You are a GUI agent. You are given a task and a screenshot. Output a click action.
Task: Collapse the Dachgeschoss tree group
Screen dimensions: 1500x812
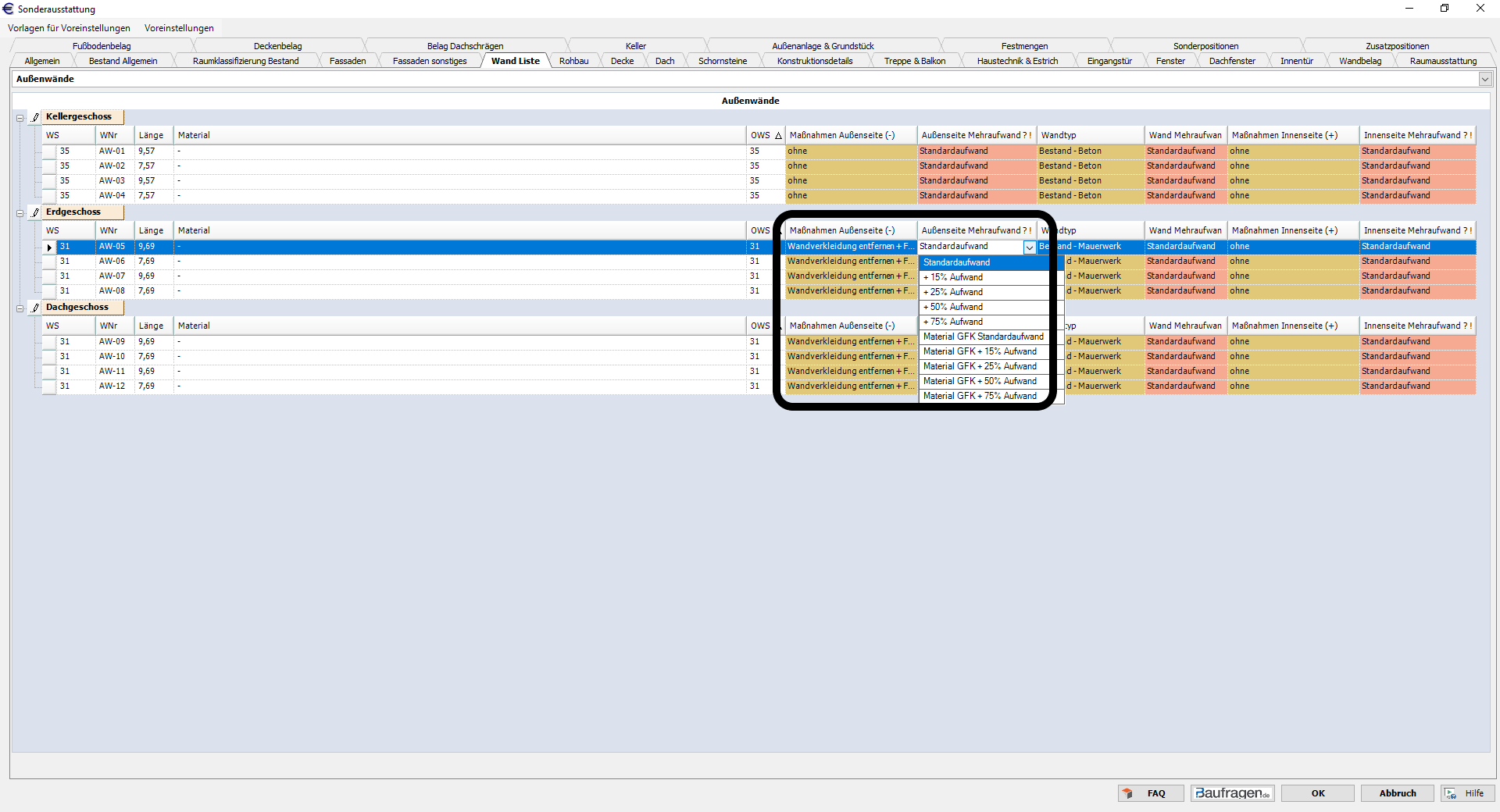pos(20,308)
